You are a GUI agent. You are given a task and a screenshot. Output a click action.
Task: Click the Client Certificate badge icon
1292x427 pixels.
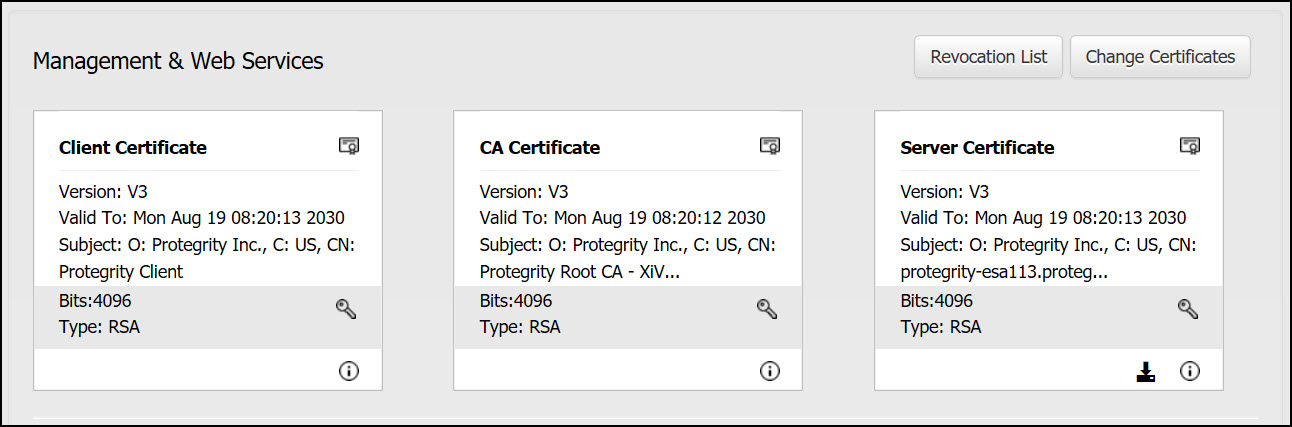[x=349, y=146]
